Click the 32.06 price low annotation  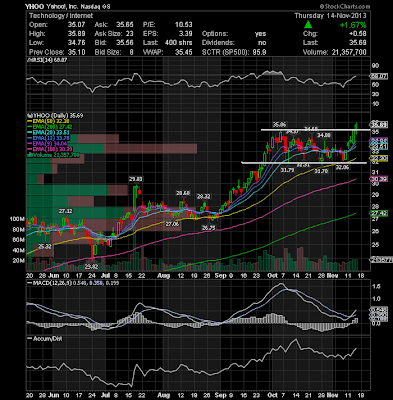(x=342, y=168)
